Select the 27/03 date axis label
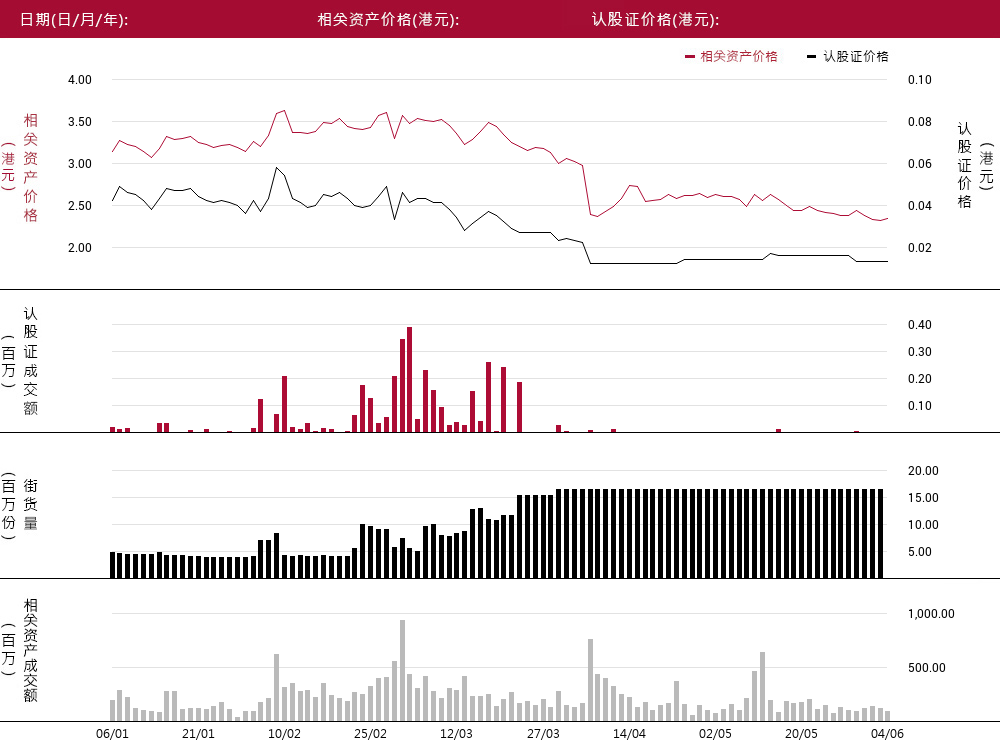 (x=543, y=734)
